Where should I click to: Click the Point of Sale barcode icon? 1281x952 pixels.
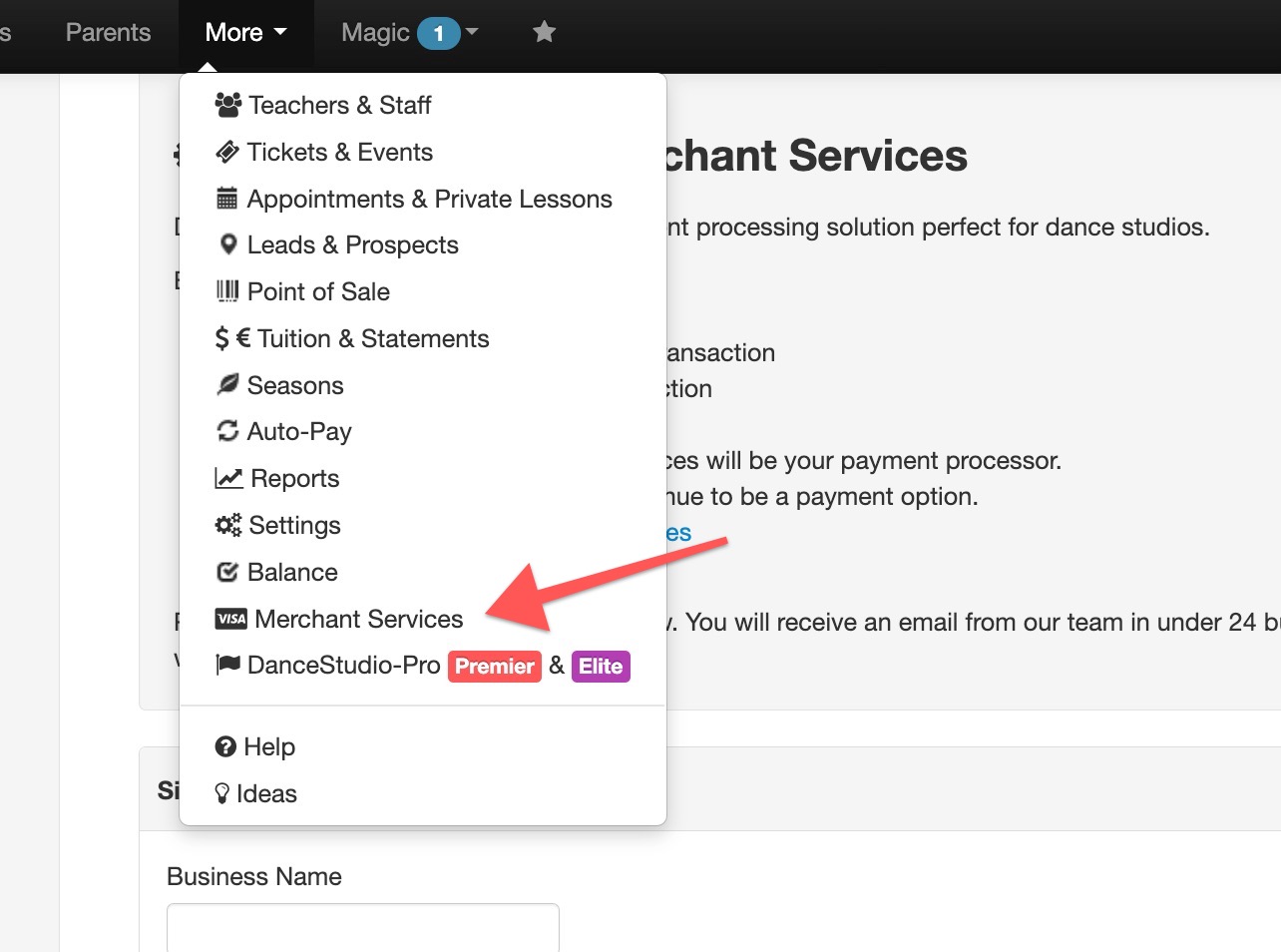[x=227, y=291]
